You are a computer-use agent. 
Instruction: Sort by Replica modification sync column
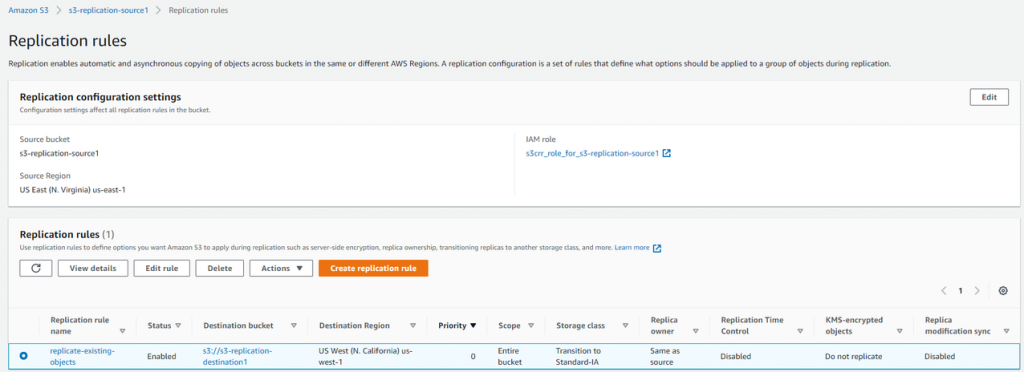click(1006, 331)
